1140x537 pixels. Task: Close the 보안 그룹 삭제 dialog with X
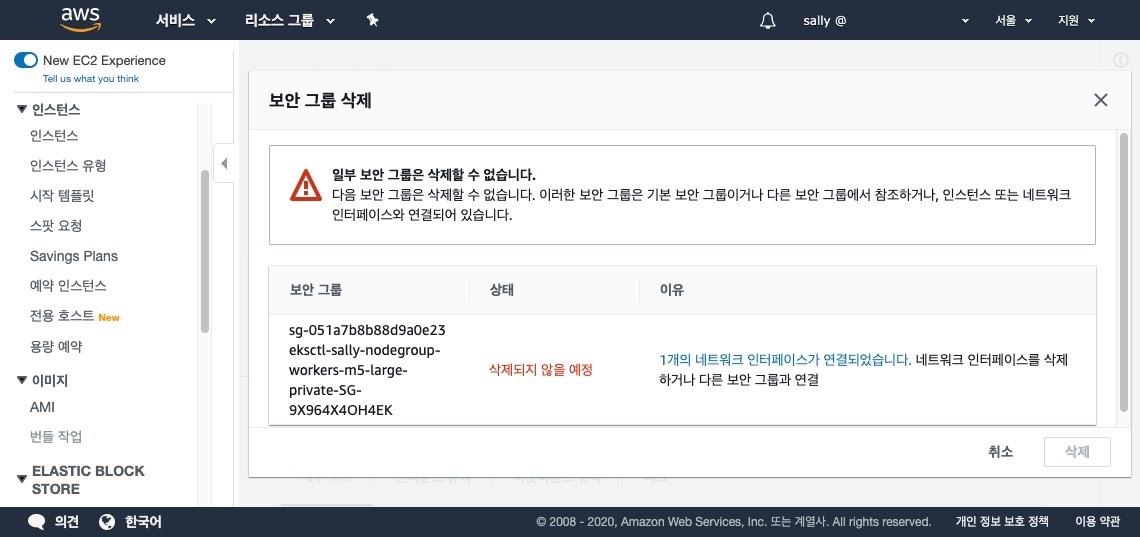[1100, 100]
